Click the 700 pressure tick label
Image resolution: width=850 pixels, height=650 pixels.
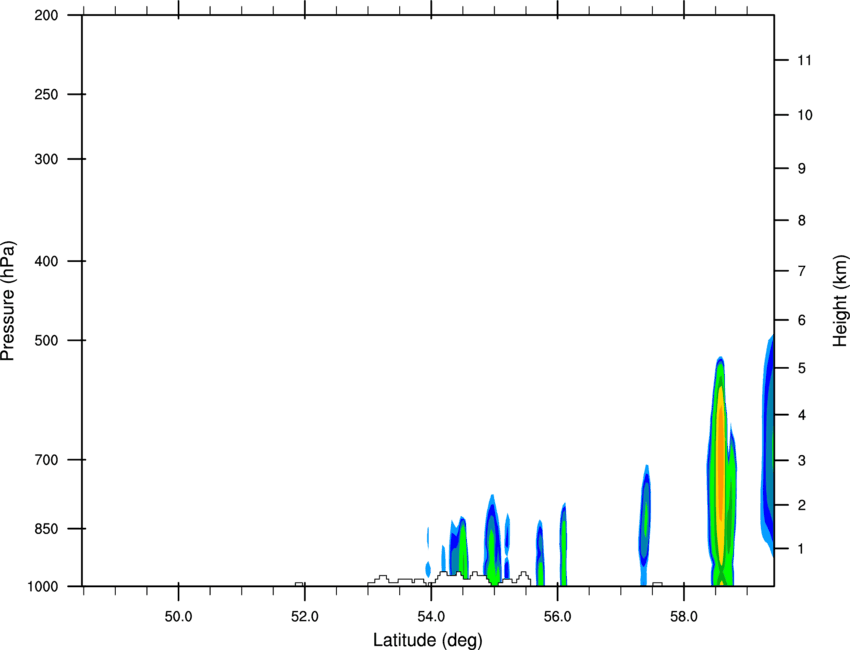tap(46, 460)
